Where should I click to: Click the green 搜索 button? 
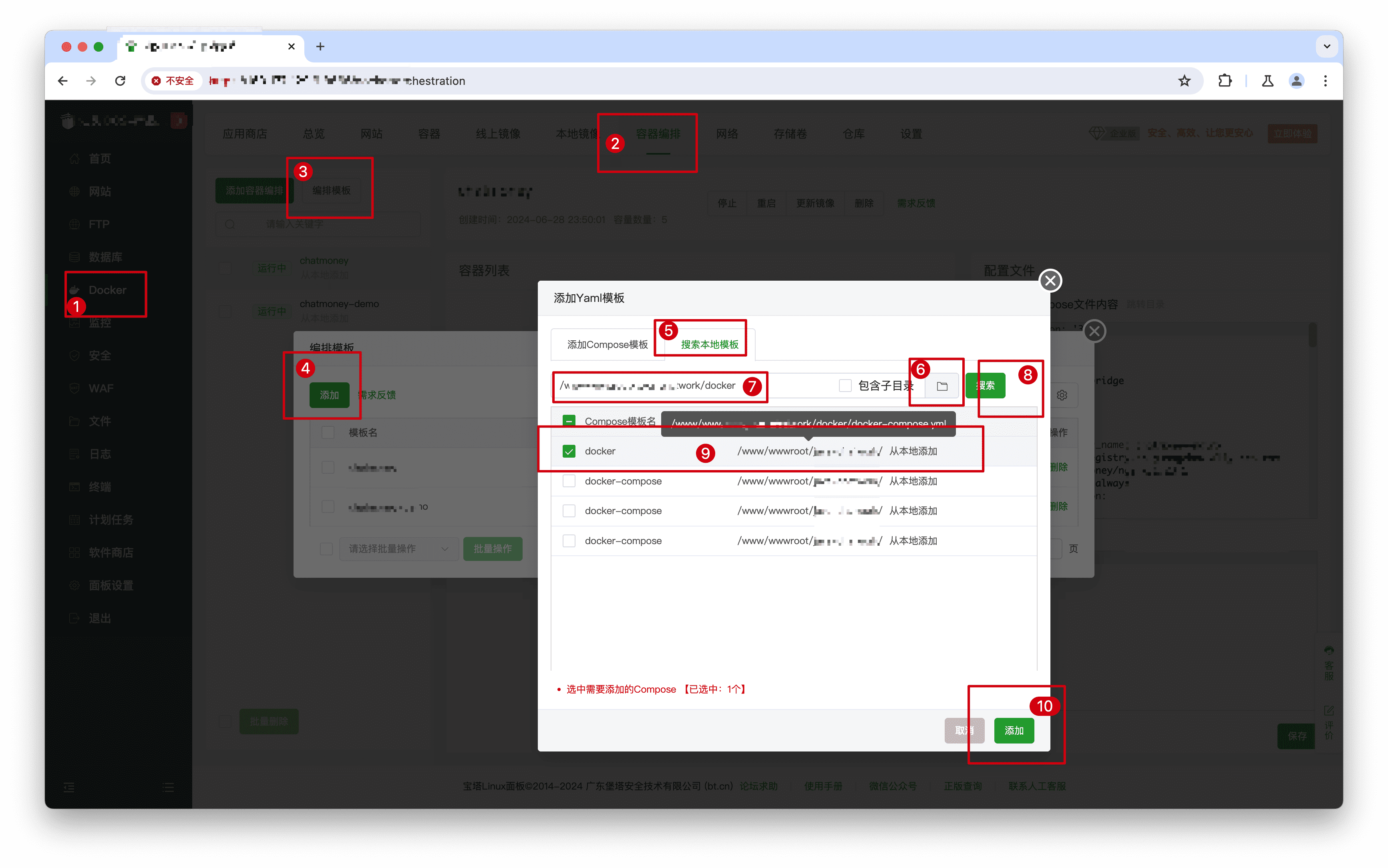click(x=985, y=386)
